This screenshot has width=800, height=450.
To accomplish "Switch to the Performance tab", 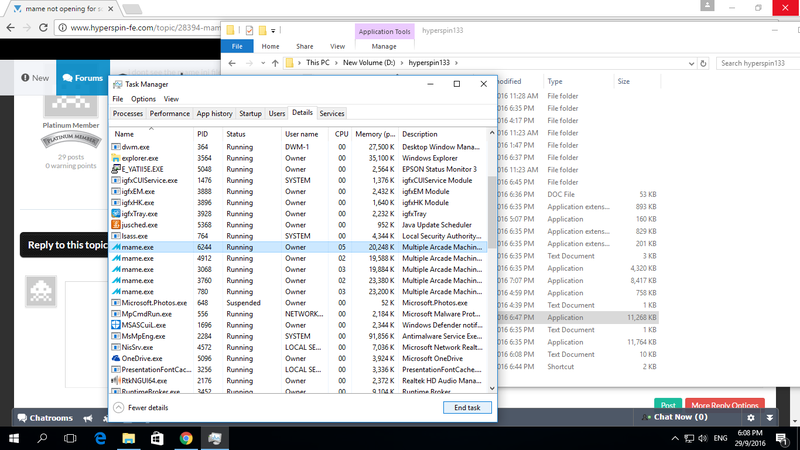I will click(170, 114).
